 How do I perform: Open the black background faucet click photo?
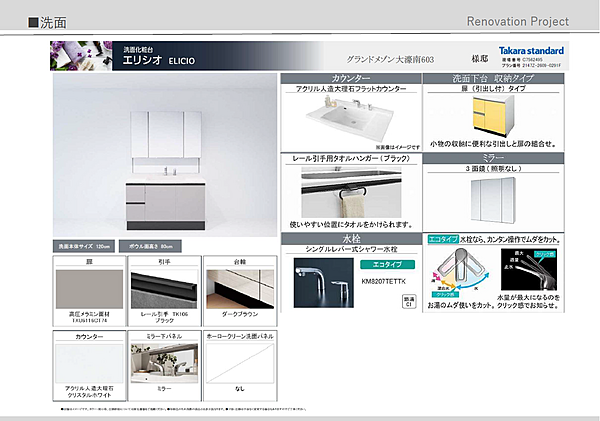[x=528, y=269]
